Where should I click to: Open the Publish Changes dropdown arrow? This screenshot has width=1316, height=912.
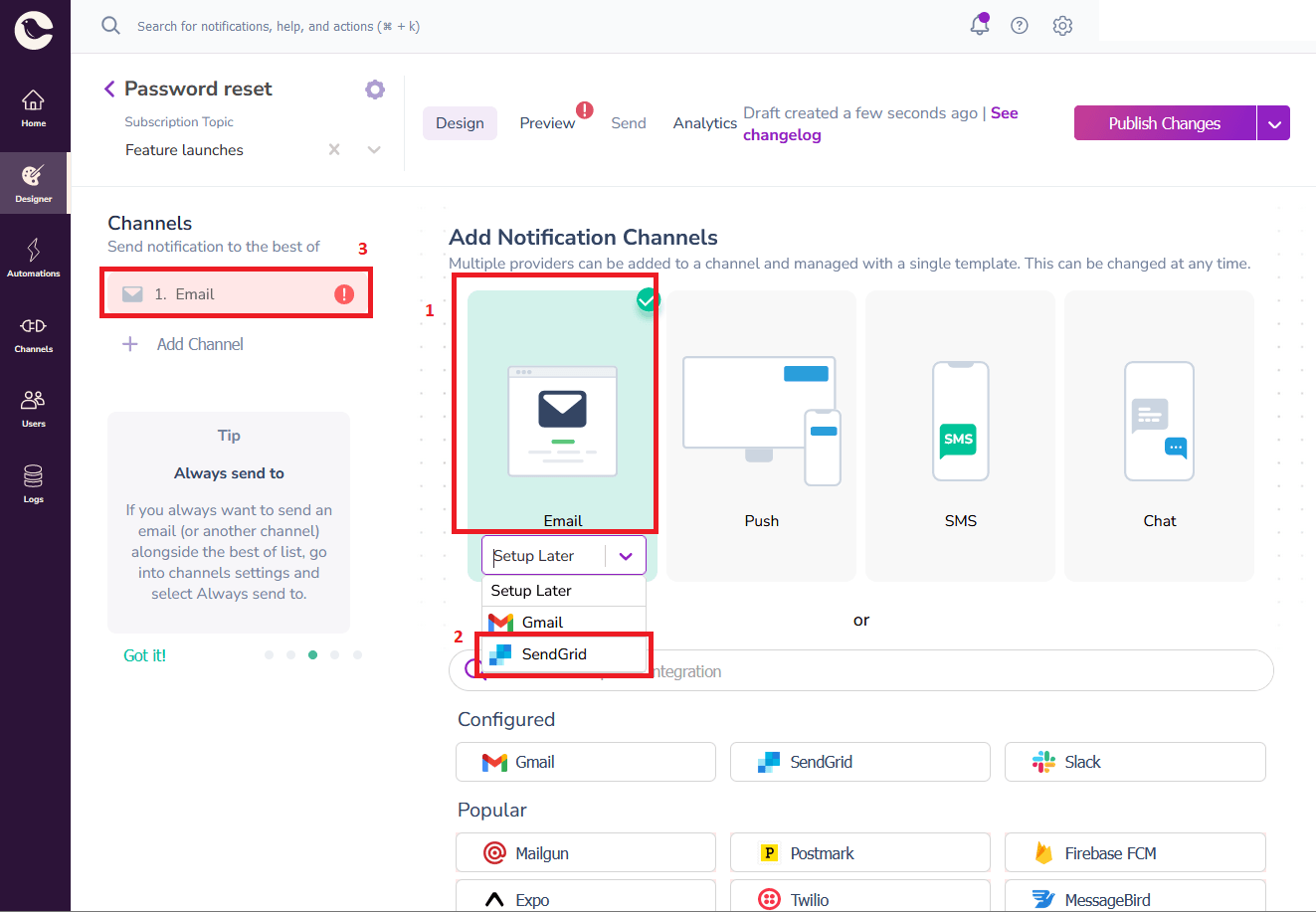click(1274, 122)
